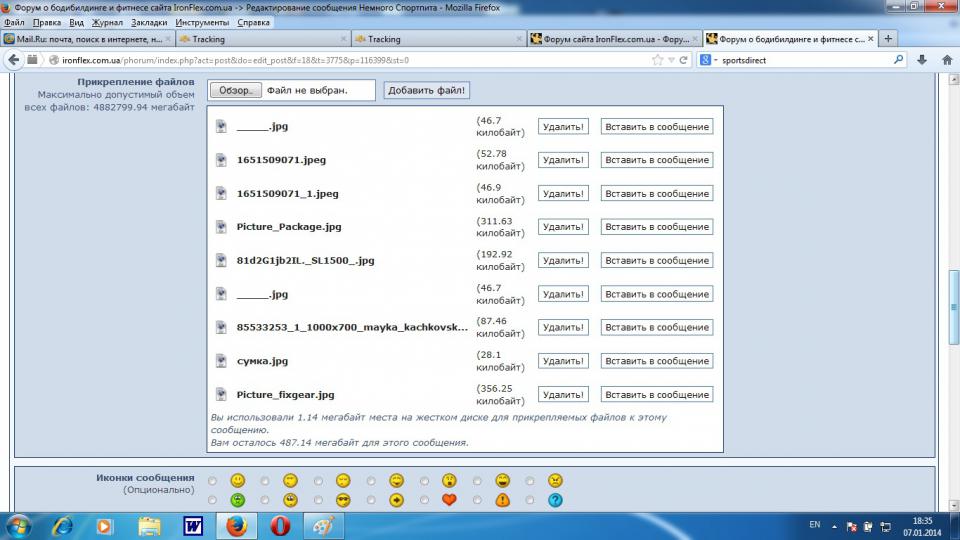Open a new tab with the plus button

tap(888, 39)
